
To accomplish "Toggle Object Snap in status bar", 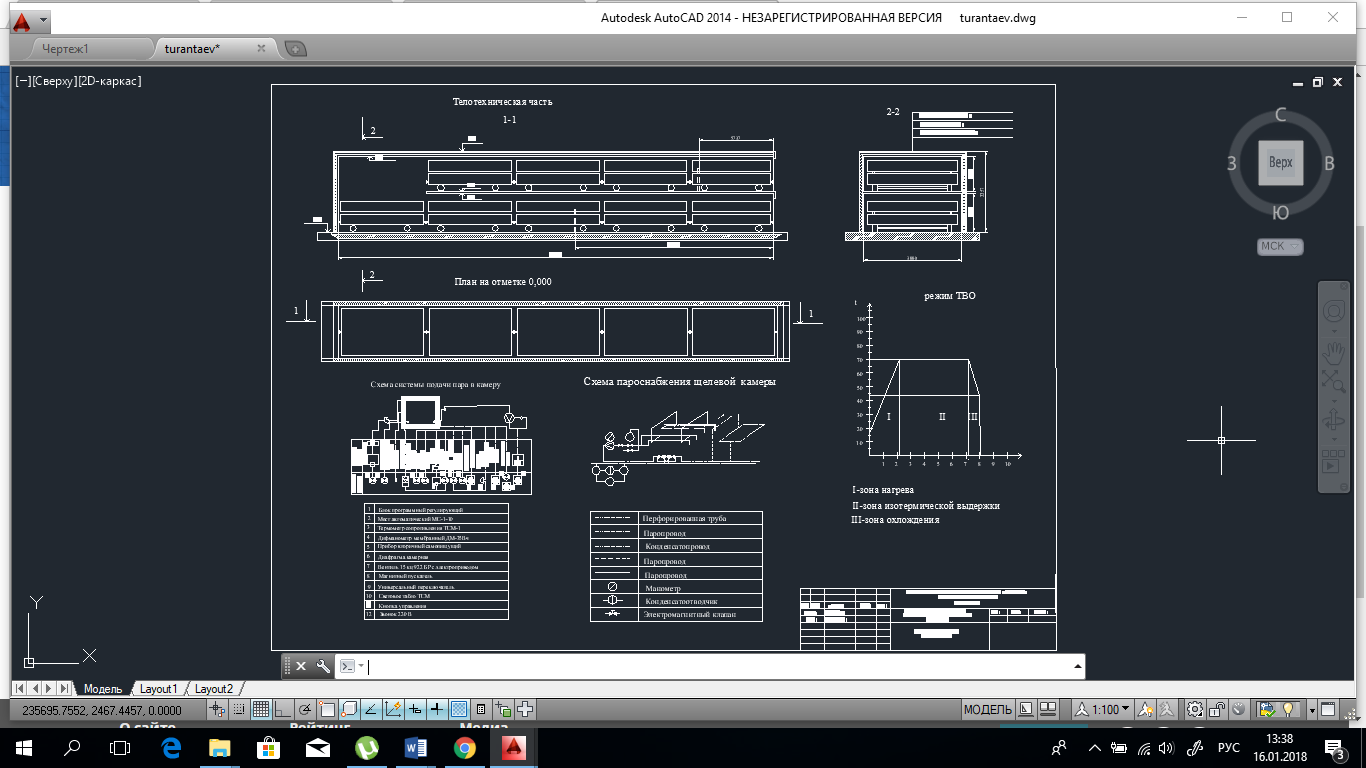I will (327, 710).
